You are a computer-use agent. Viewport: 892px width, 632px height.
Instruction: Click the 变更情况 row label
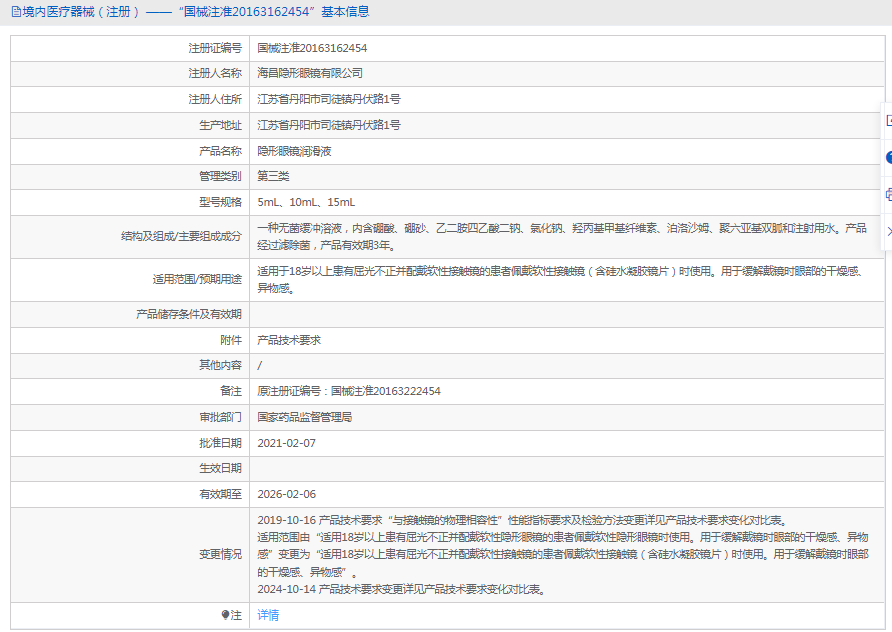pos(220,554)
